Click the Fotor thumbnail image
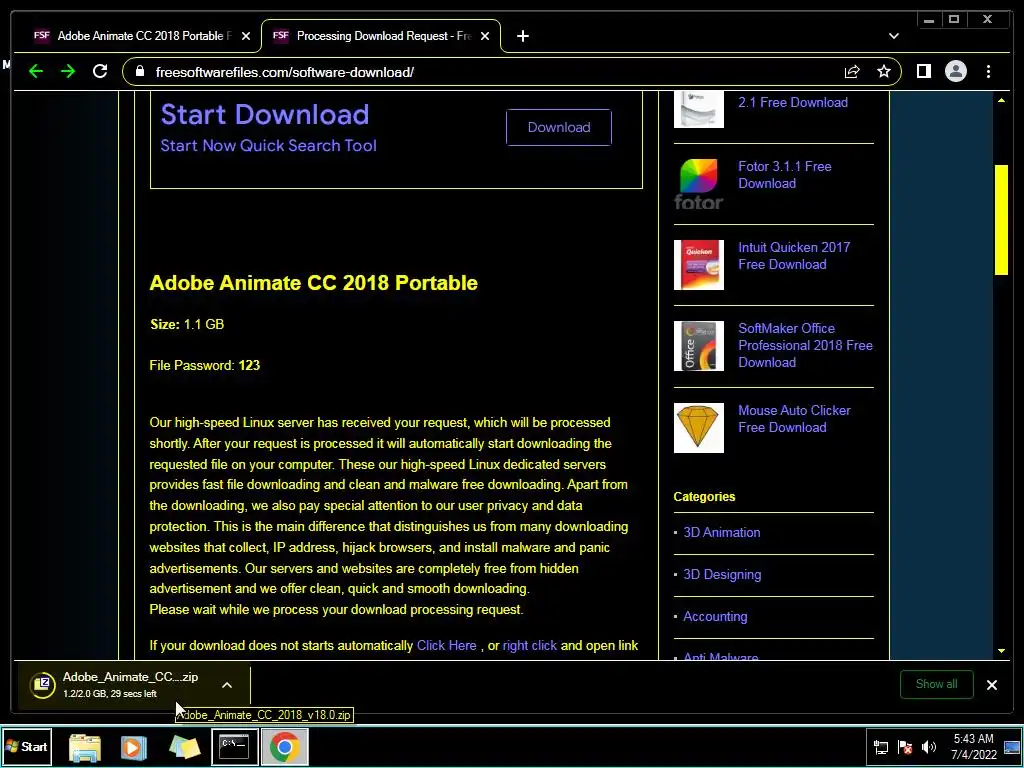This screenshot has width=1024, height=768. coord(698,184)
